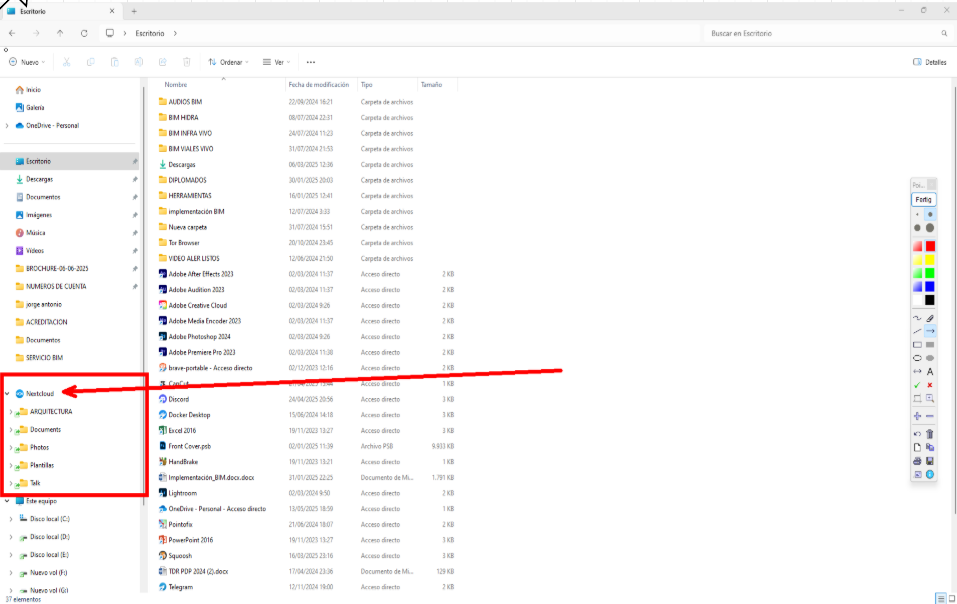
Task: Expand Disco local (C:) drive node
Action: pos(11,519)
